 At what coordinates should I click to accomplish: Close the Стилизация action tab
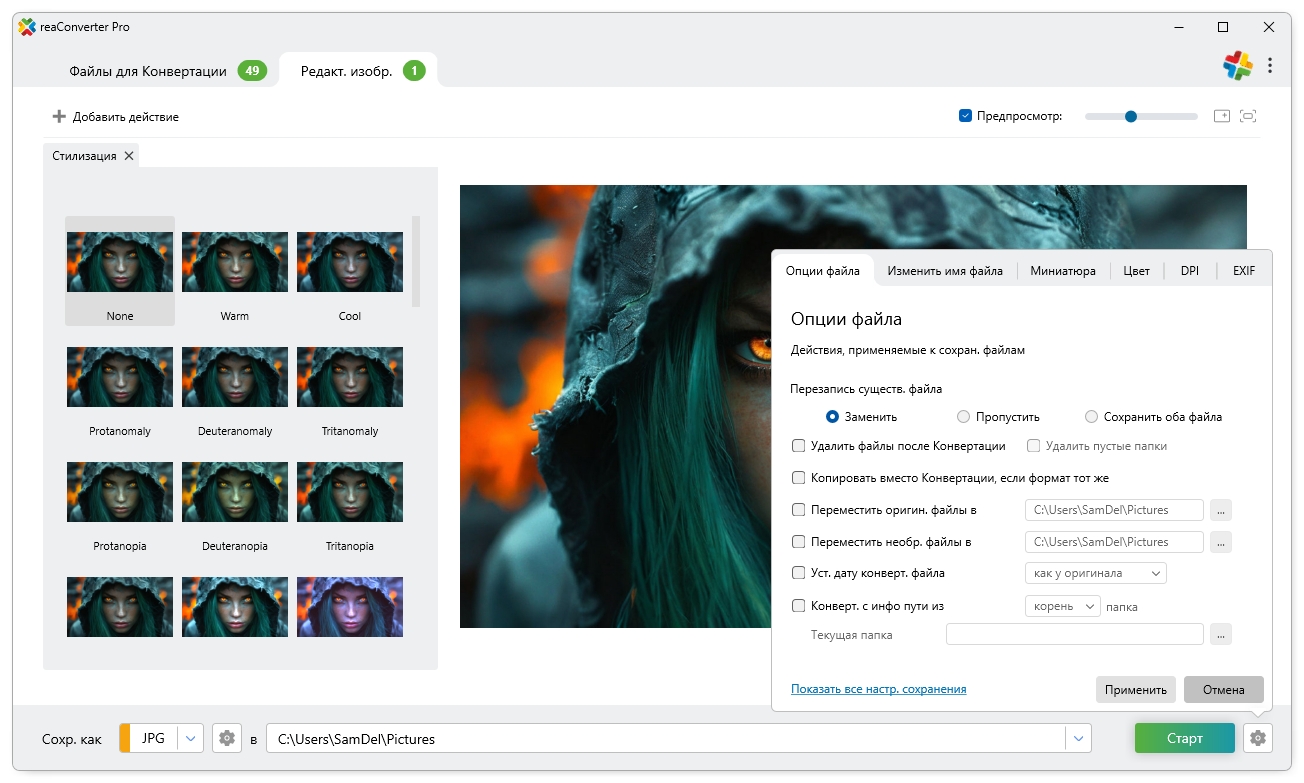pos(129,156)
